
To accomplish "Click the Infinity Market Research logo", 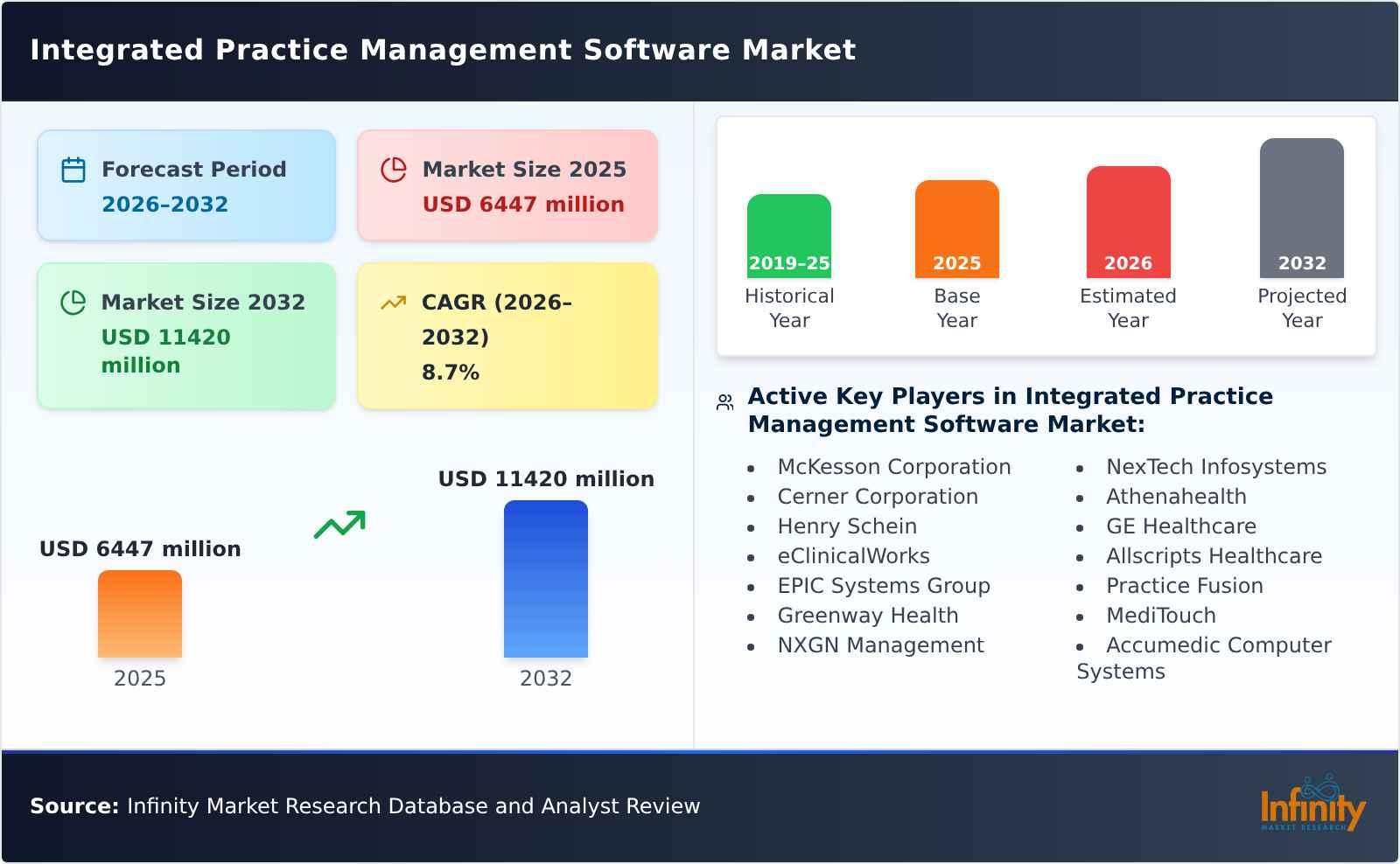I will (1312, 805).
